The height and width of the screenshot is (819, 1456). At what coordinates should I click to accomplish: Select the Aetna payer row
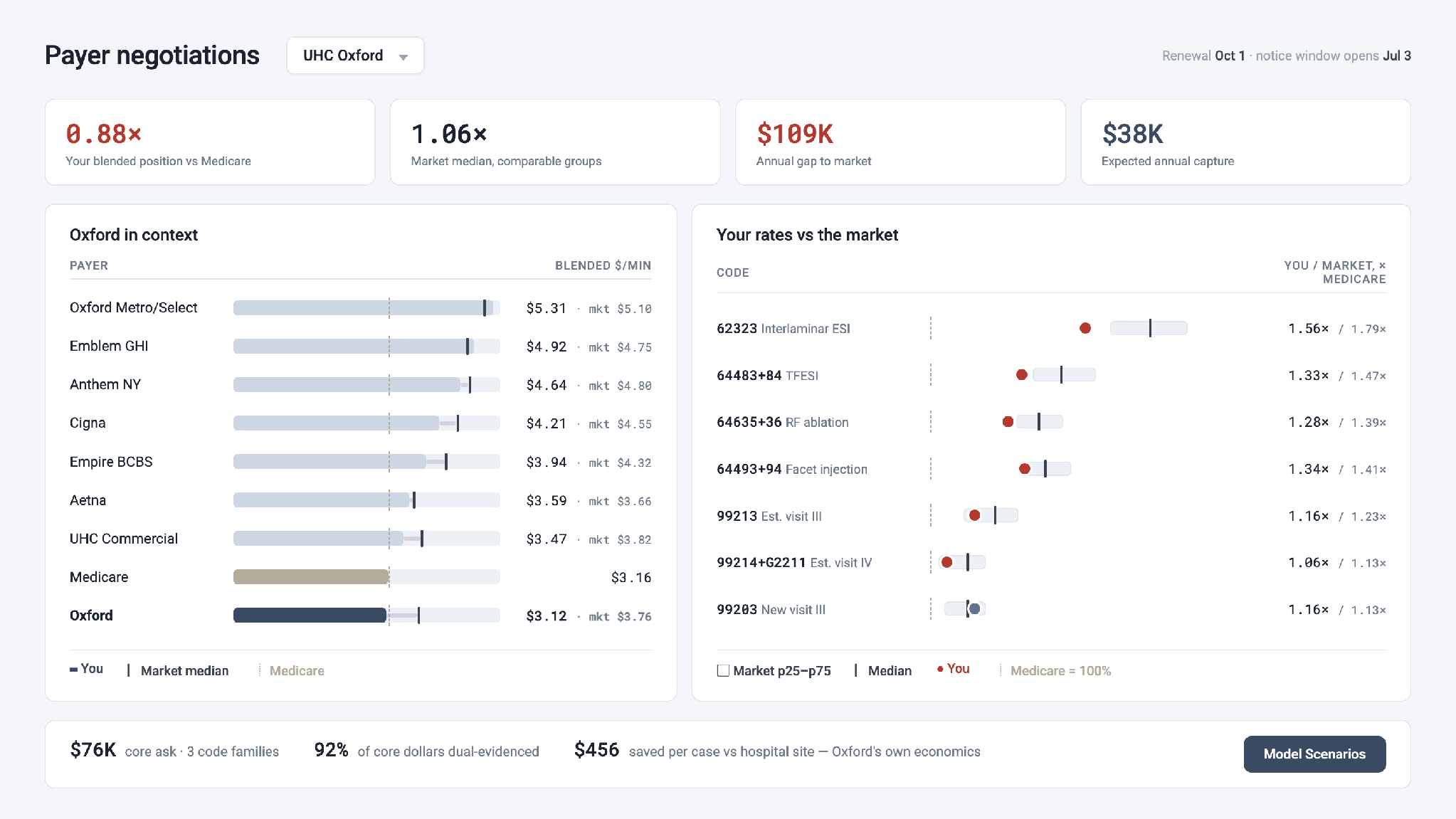[361, 500]
